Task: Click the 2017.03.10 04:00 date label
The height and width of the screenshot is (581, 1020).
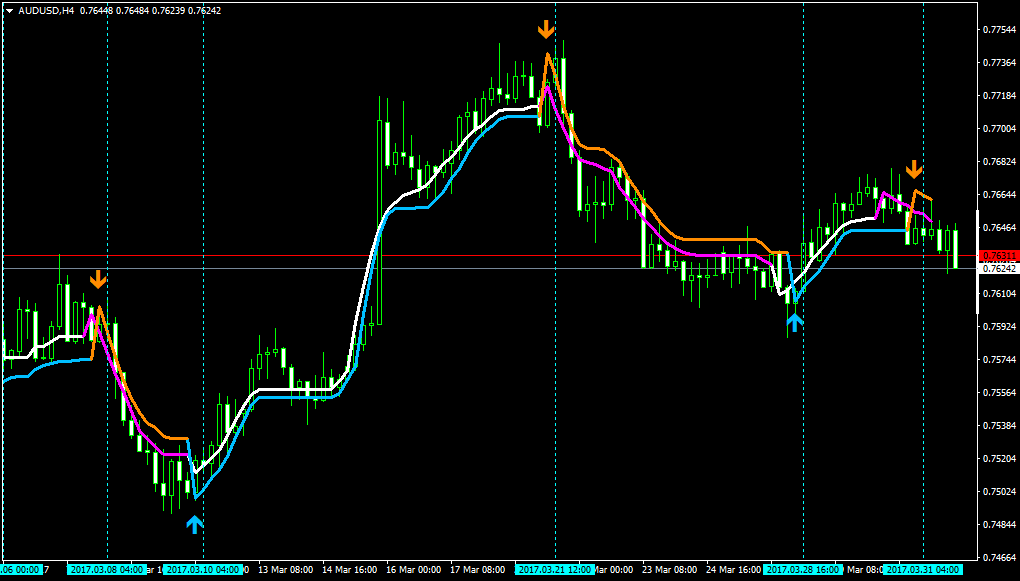Action: point(204,570)
